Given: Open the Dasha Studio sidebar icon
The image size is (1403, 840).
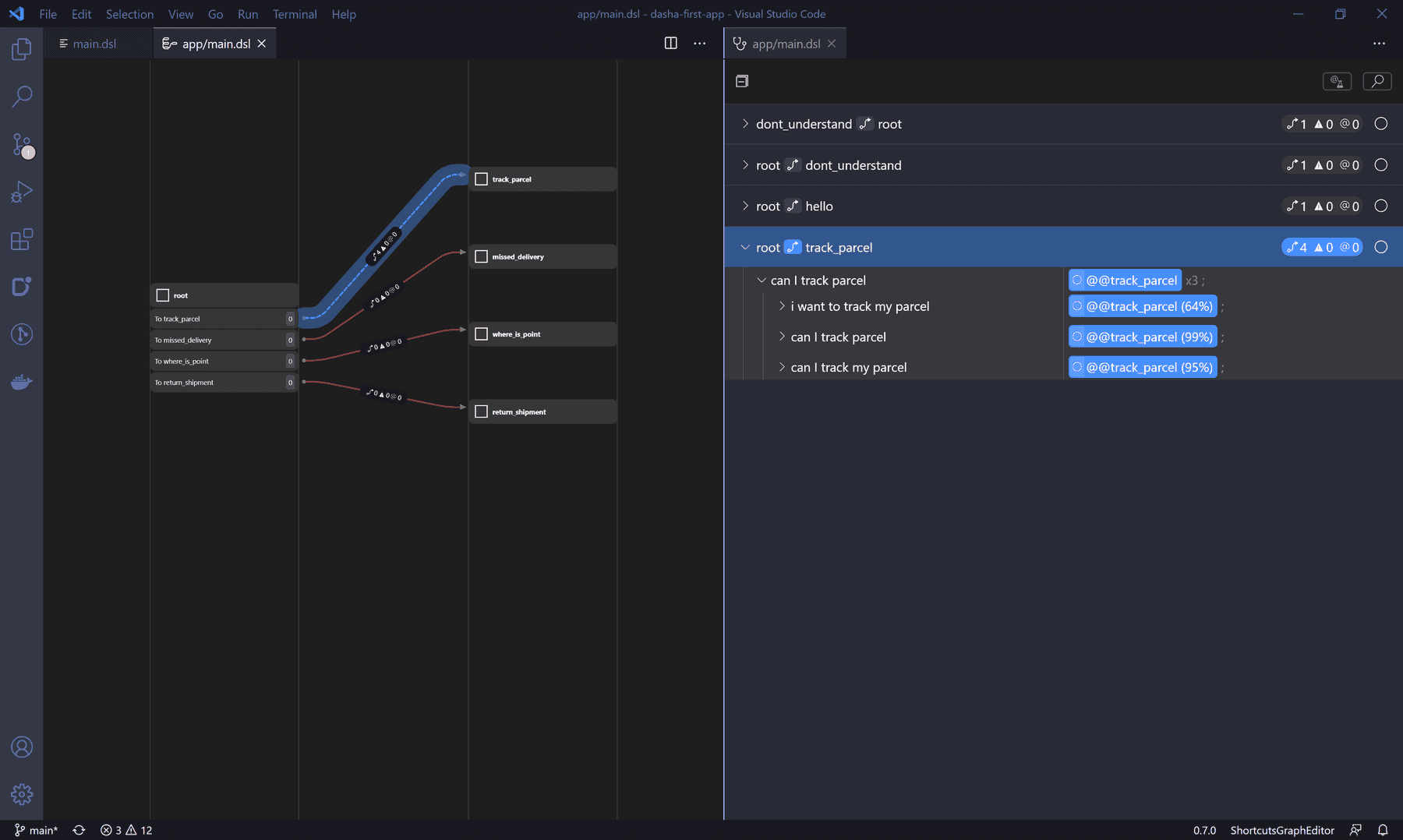Looking at the screenshot, I should click(21, 287).
